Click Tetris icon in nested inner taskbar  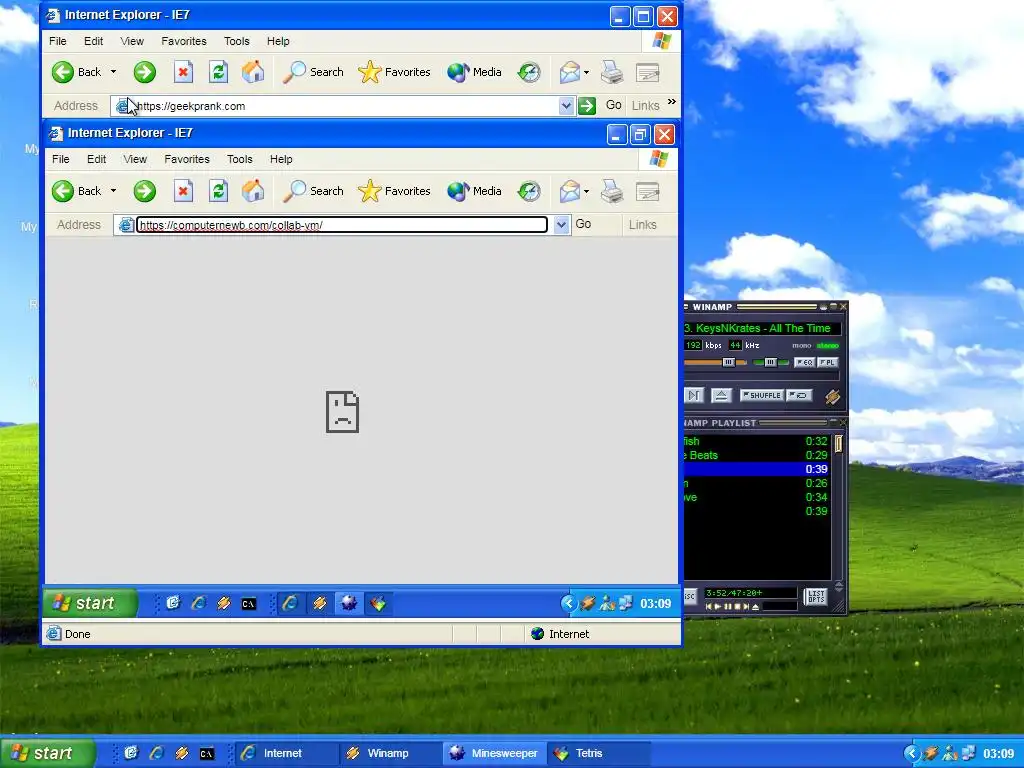(x=377, y=603)
